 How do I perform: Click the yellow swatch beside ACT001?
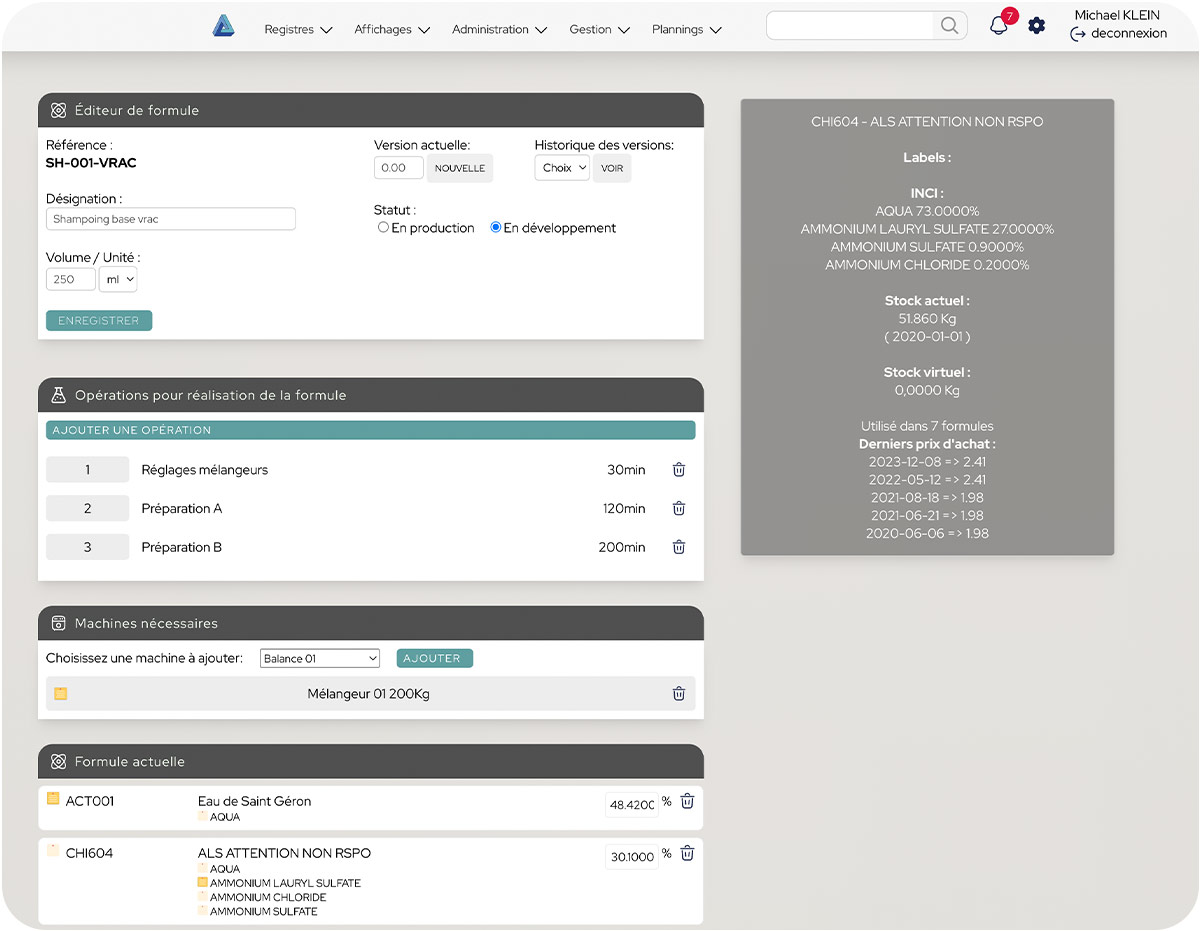(53, 799)
